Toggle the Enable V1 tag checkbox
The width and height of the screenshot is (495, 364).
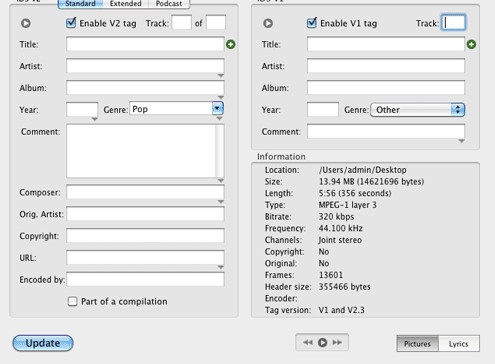tap(312, 23)
